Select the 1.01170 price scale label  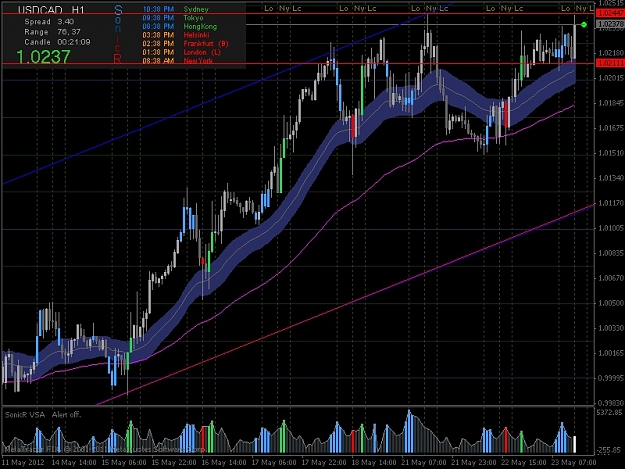(611, 203)
